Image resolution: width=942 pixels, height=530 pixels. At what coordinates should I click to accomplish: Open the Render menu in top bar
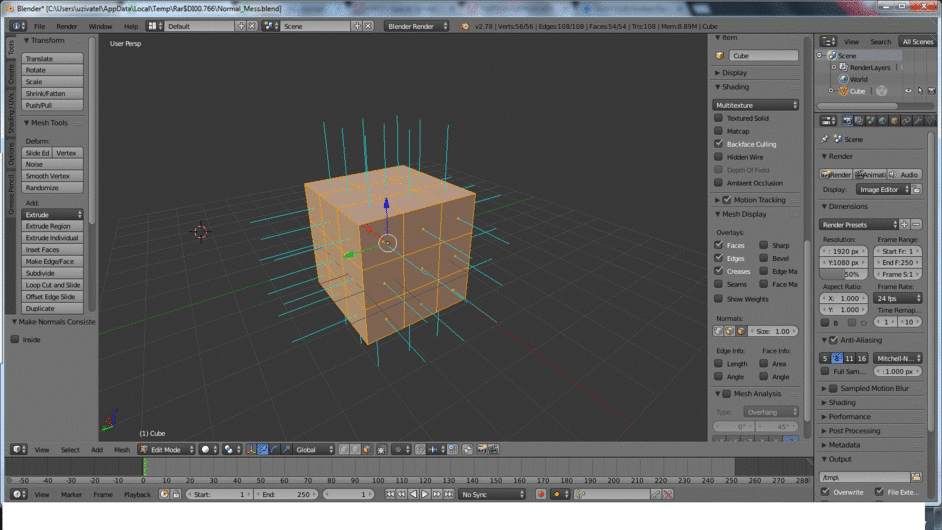67,26
